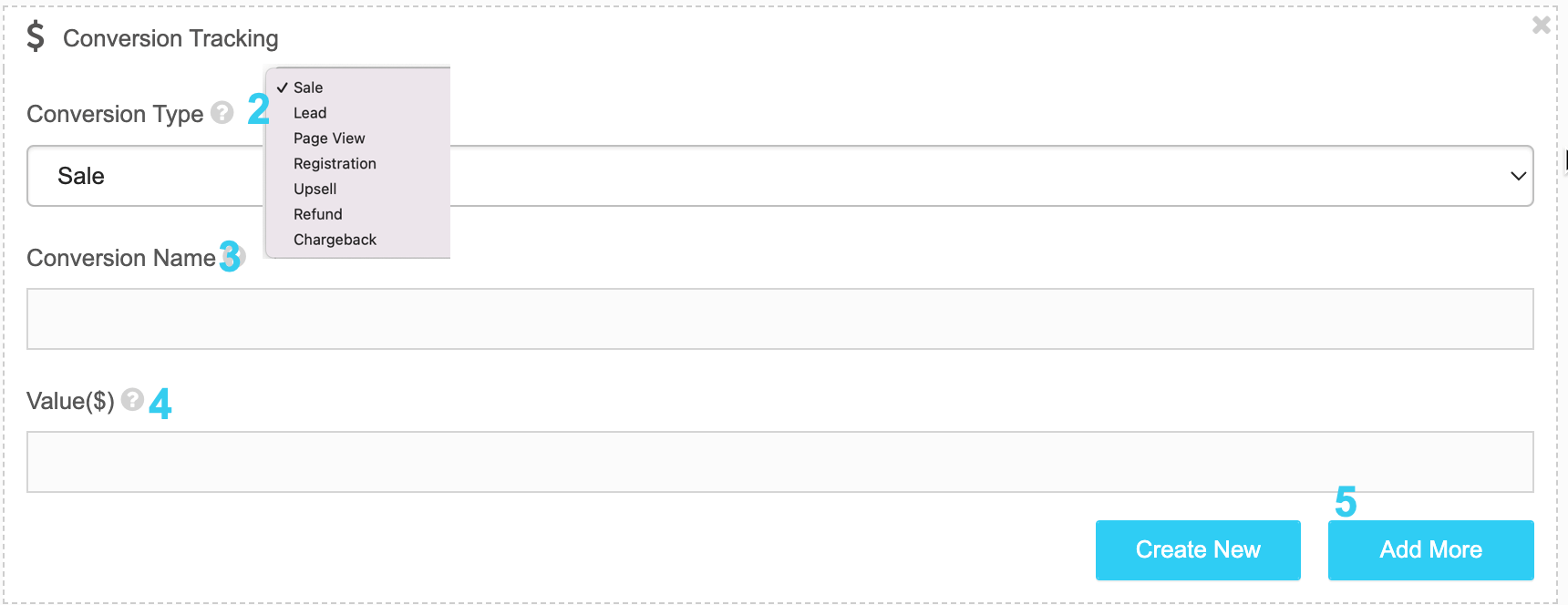Viewport: 1568px width, 605px height.
Task: Click the help icon beside Conversion Name
Action: tap(237, 256)
